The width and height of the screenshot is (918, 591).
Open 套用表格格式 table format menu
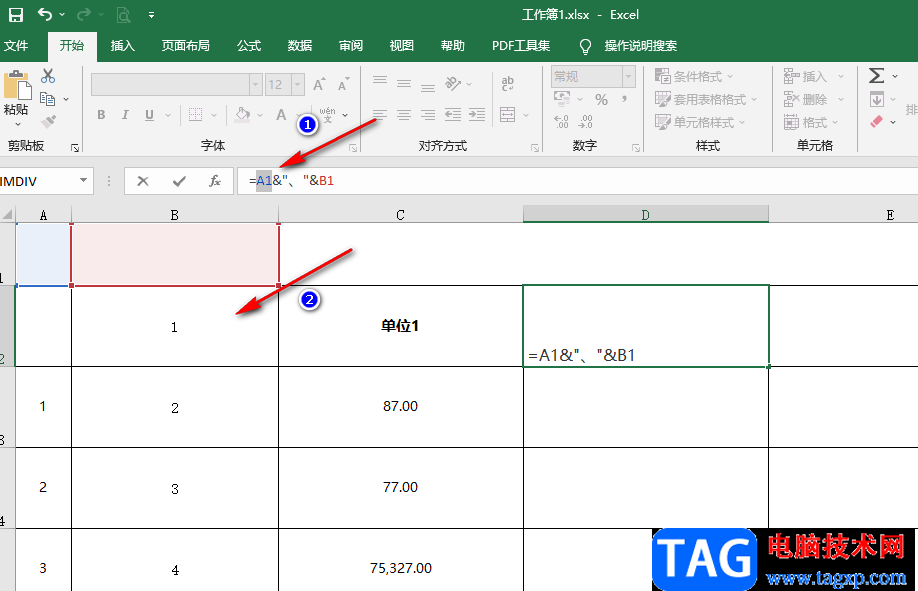706,100
